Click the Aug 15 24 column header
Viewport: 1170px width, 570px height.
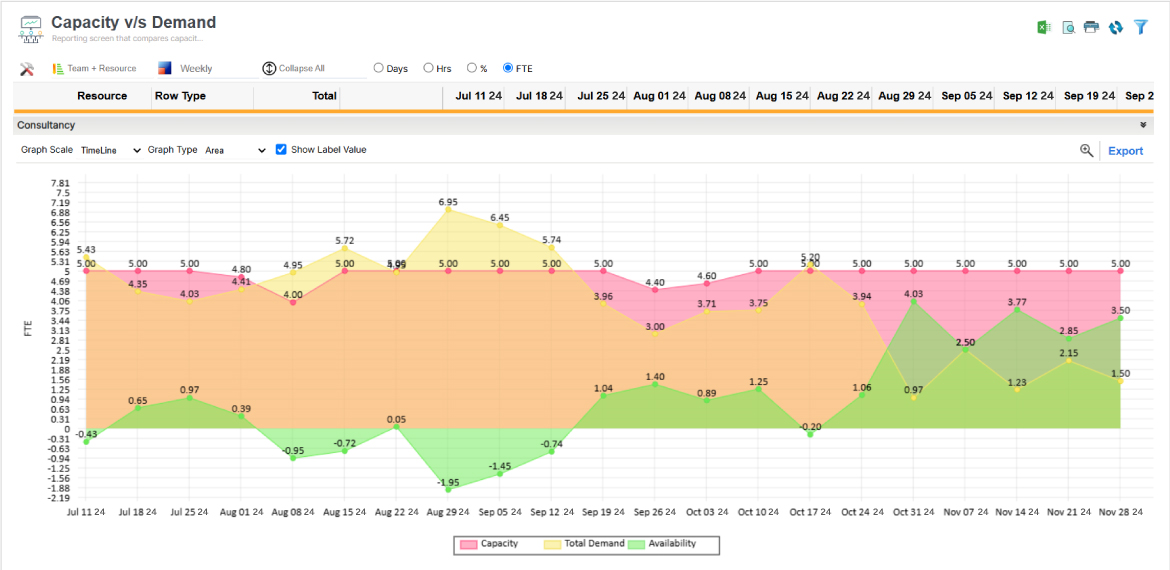(782, 95)
